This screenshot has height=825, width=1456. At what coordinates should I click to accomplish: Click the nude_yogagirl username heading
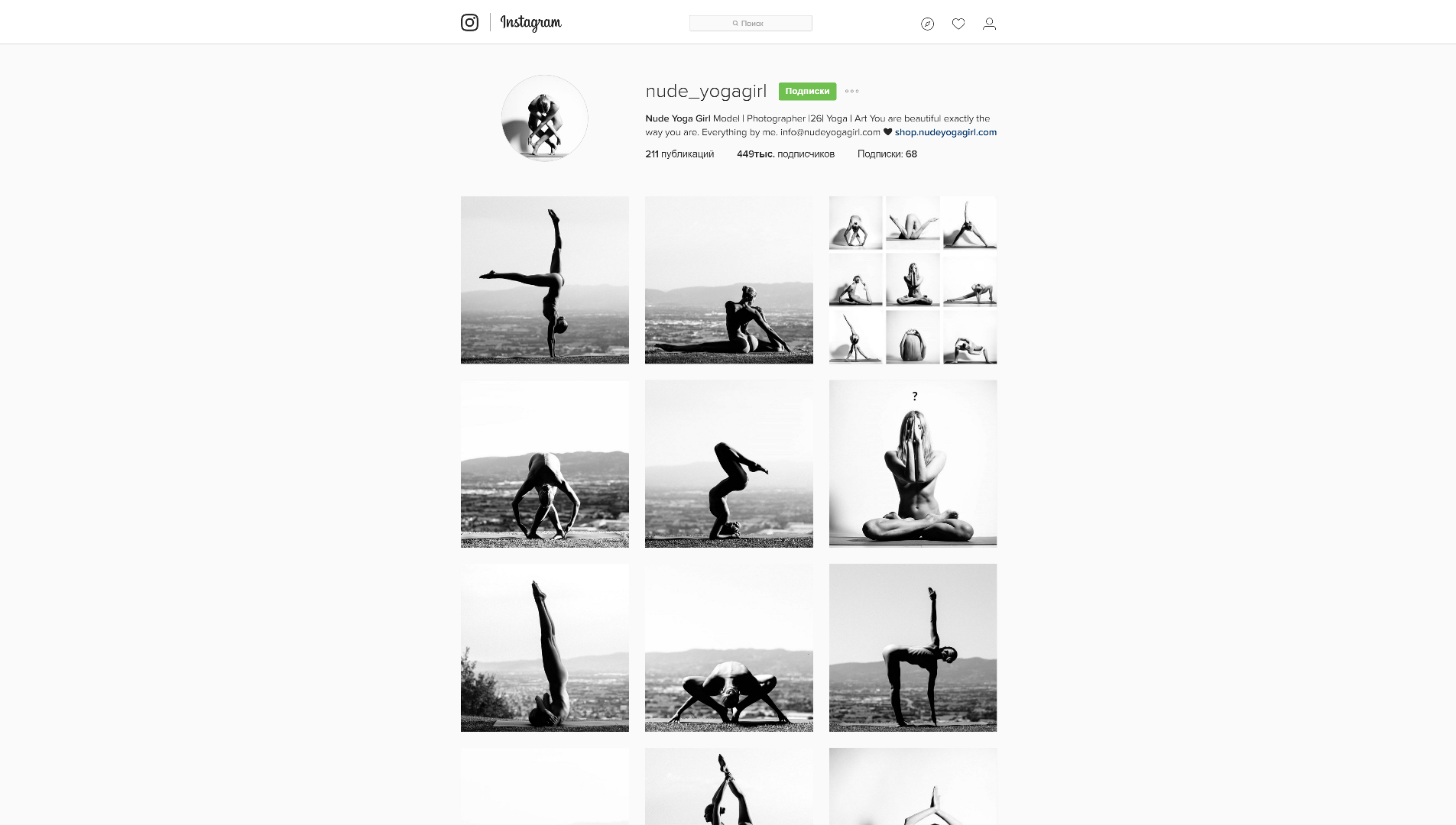coord(705,91)
